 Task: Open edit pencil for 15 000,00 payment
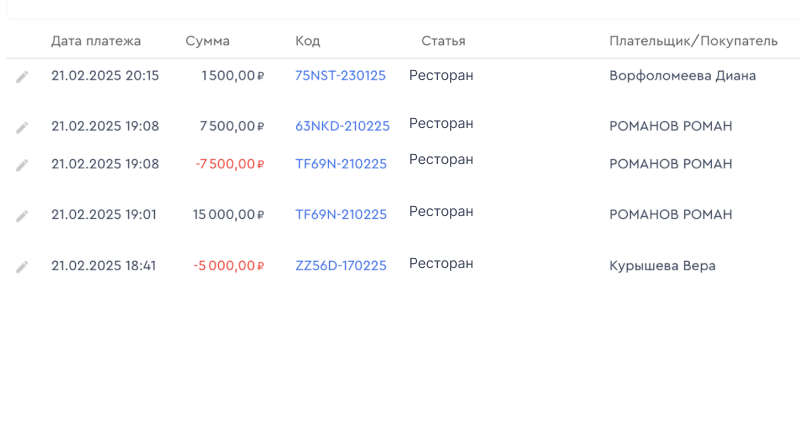click(22, 216)
